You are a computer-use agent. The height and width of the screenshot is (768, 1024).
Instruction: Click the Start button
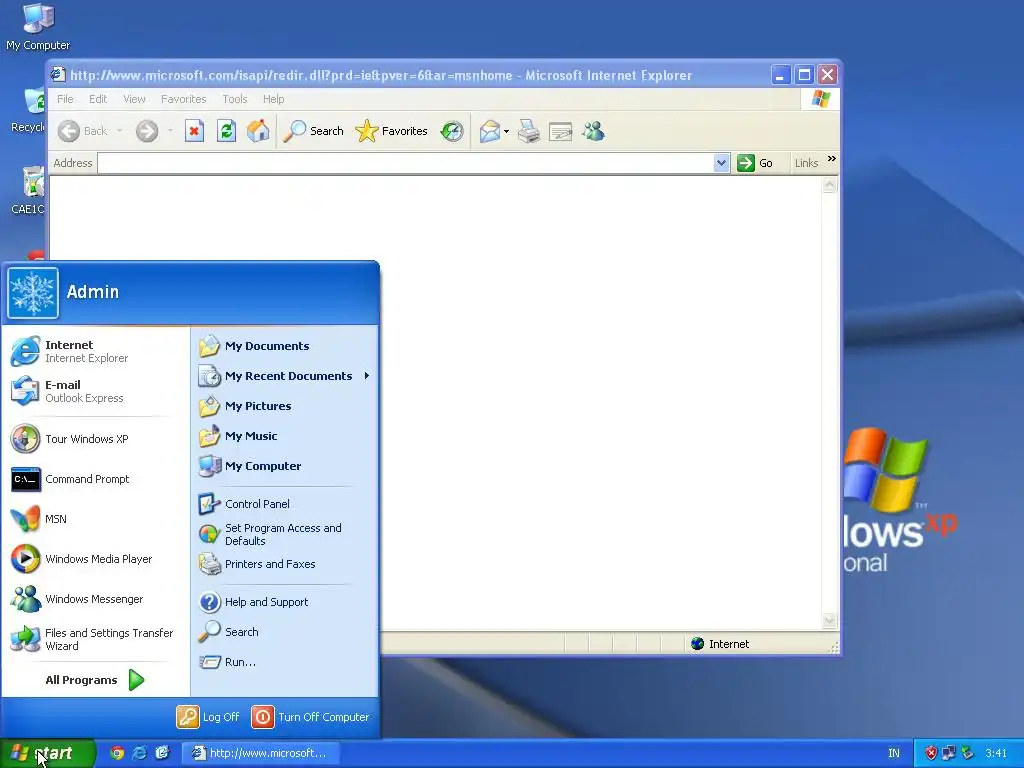pyautogui.click(x=48, y=753)
